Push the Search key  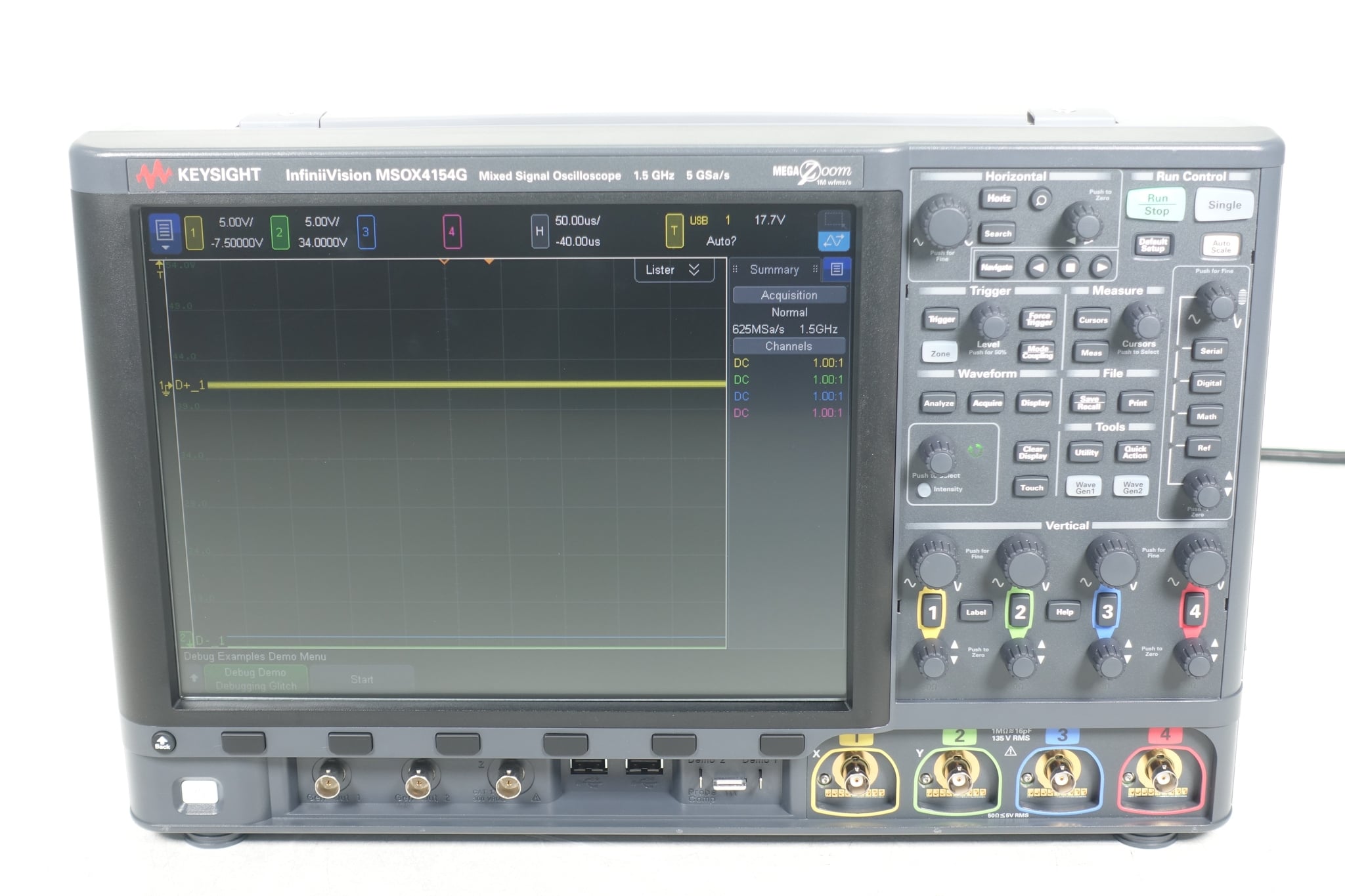998,234
